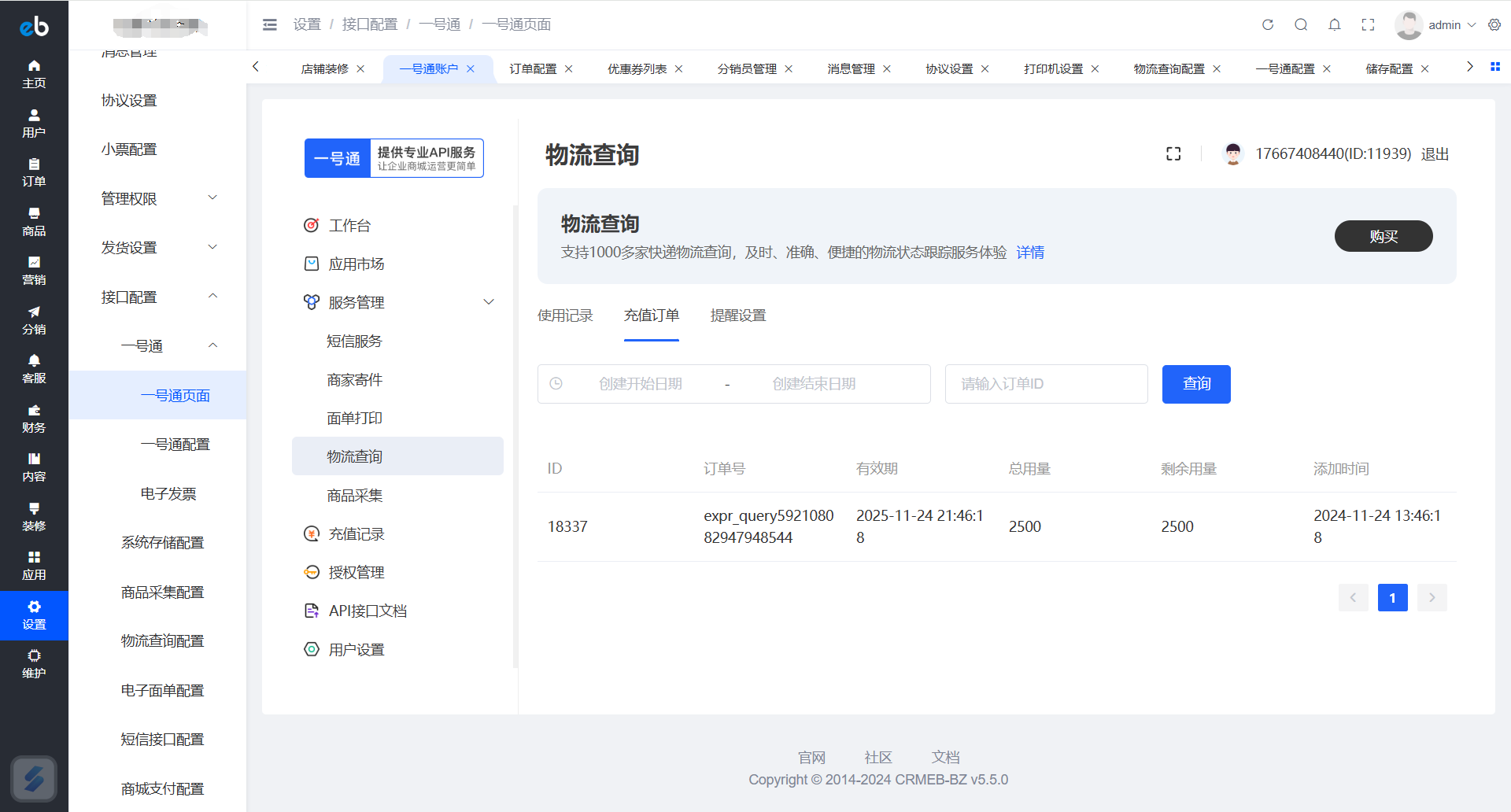
Task: Switch to the 充值订单 tab
Action: pyautogui.click(x=652, y=316)
